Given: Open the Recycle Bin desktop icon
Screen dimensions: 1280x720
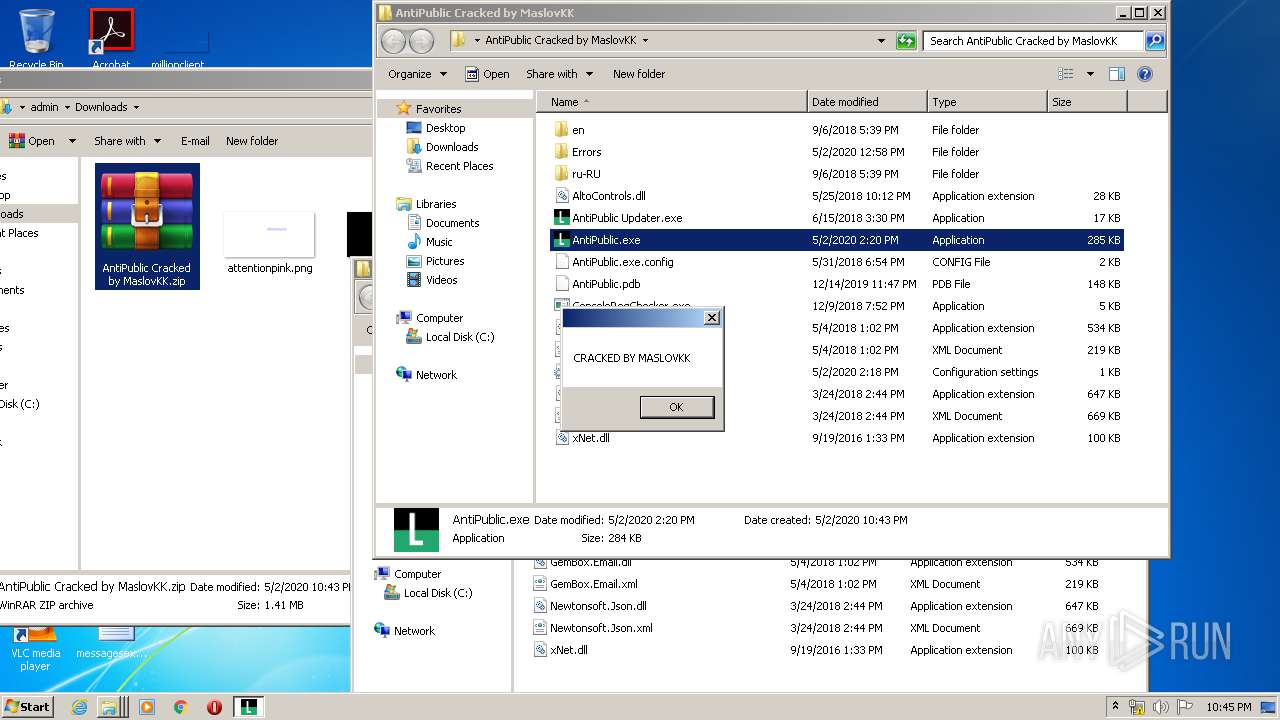Looking at the screenshot, I should click(x=36, y=38).
